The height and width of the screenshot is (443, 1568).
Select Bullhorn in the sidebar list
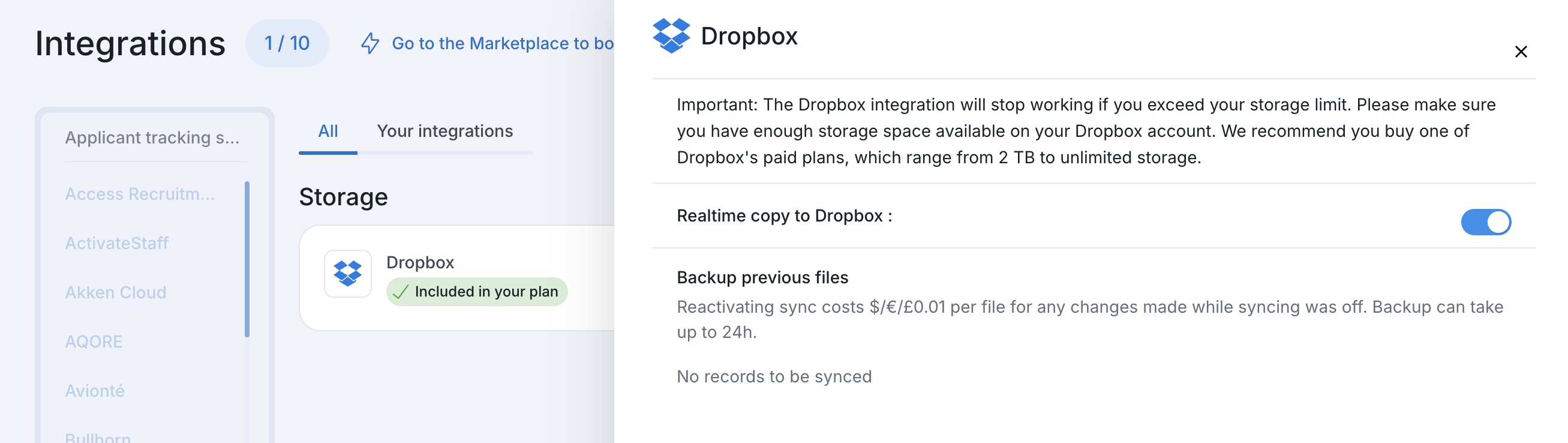coord(98,436)
